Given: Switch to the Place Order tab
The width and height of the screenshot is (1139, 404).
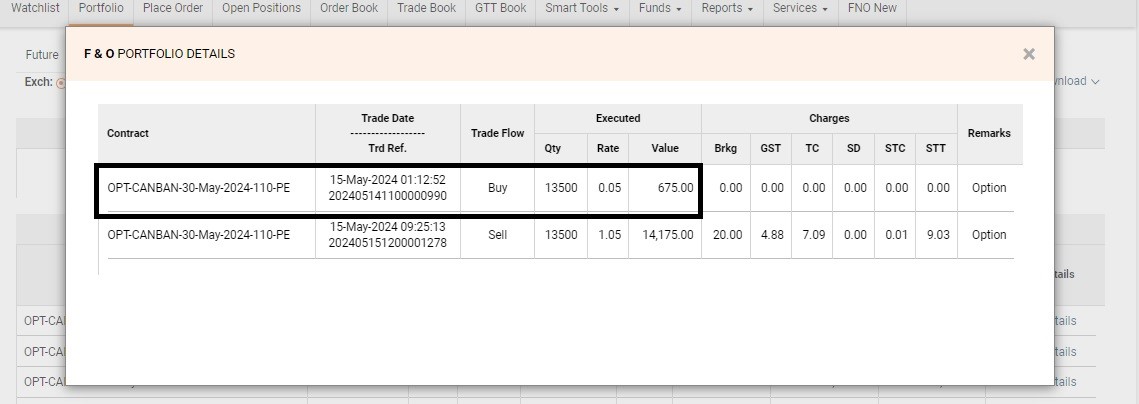Looking at the screenshot, I should pos(172,8).
